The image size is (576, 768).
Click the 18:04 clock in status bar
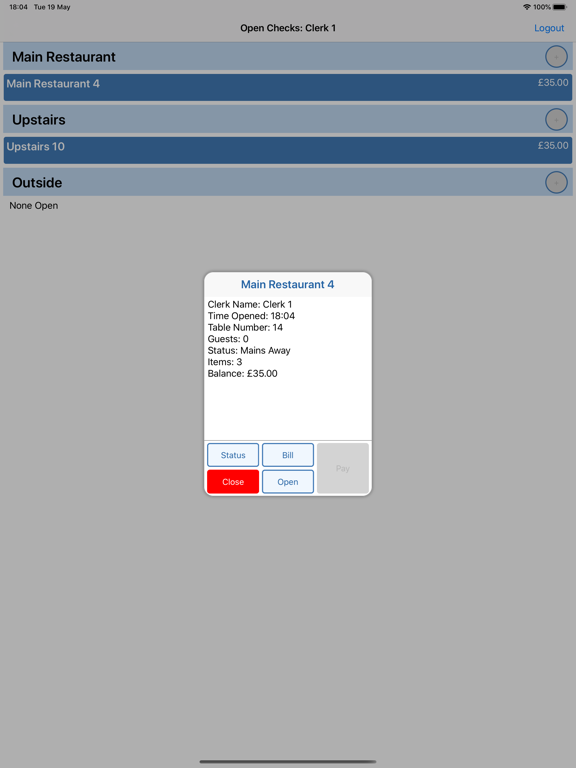(18, 7)
